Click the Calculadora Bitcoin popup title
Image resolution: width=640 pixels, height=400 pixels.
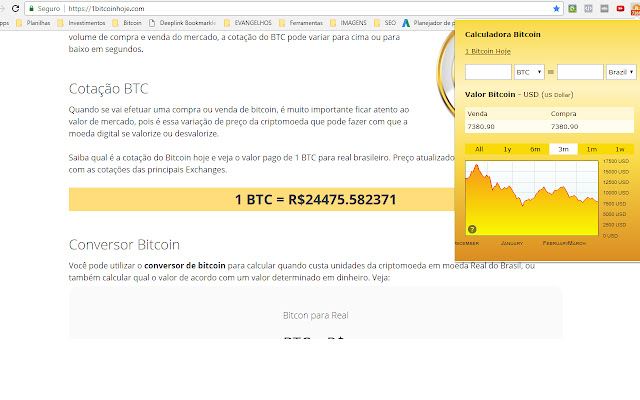point(502,34)
